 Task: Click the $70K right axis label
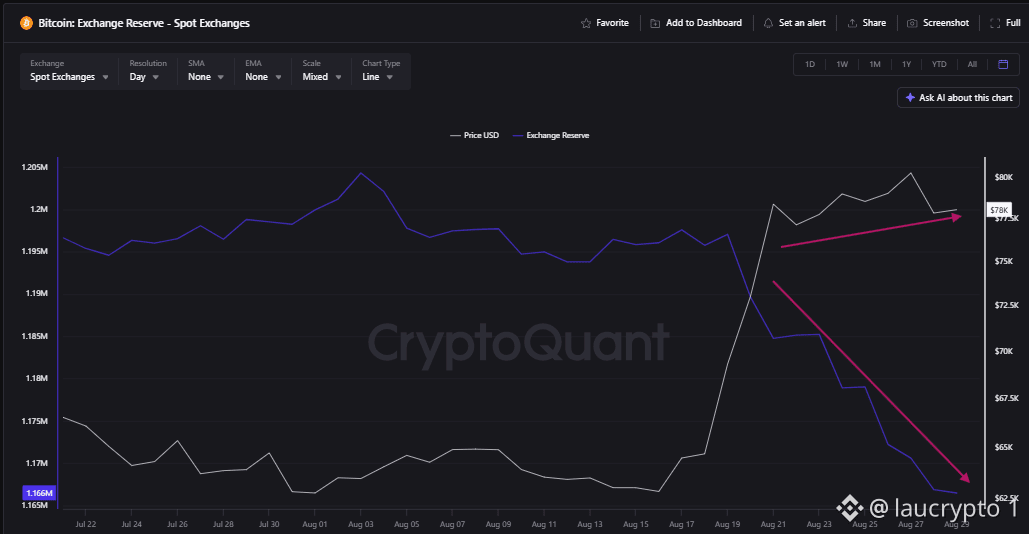1003,351
